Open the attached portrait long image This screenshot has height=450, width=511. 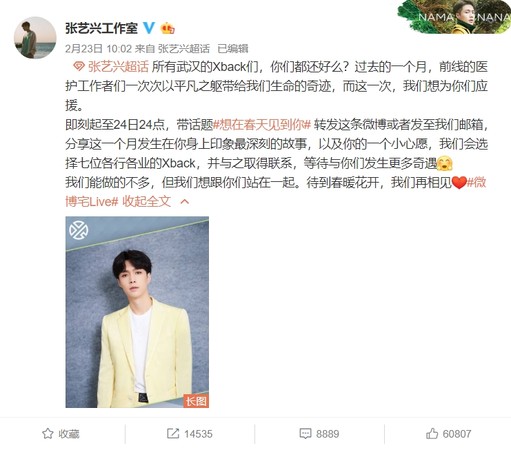137,312
